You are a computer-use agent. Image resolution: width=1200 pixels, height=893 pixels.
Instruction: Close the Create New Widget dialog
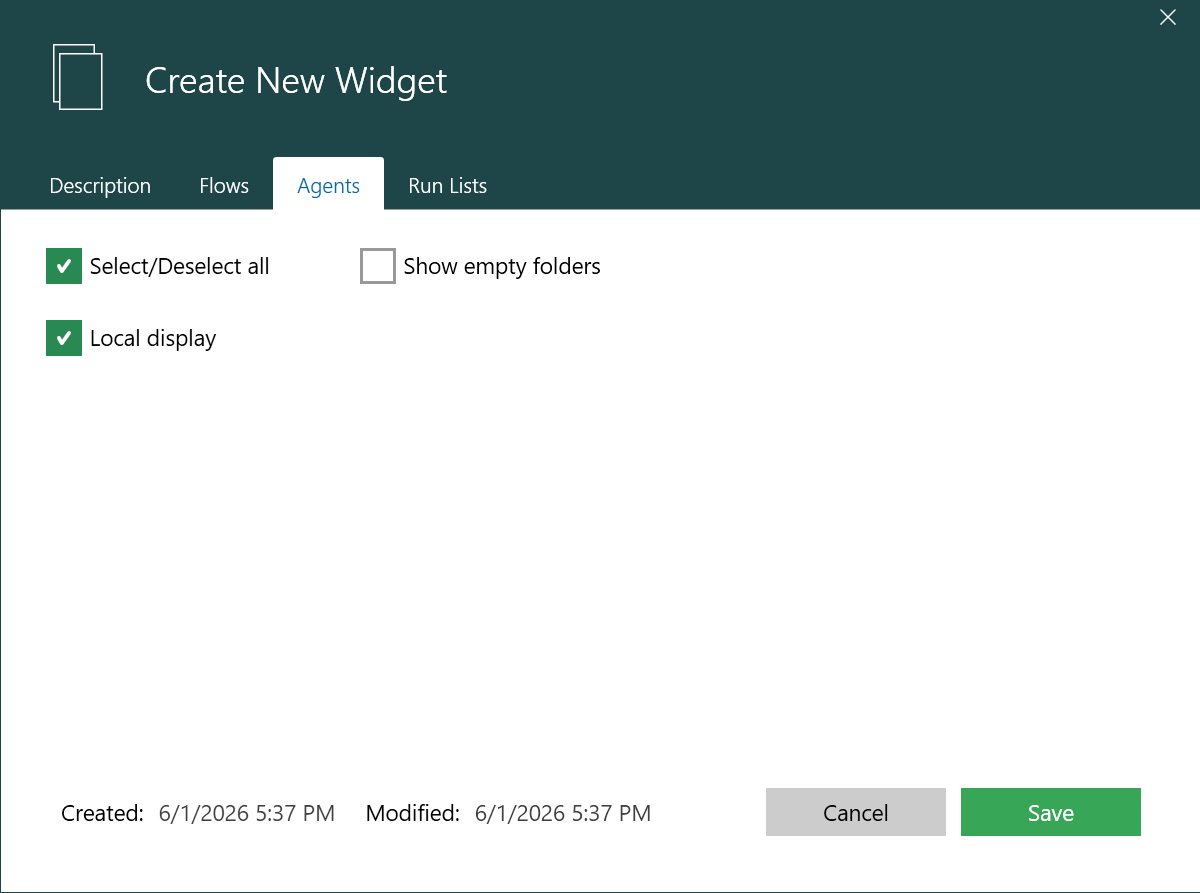(1167, 17)
